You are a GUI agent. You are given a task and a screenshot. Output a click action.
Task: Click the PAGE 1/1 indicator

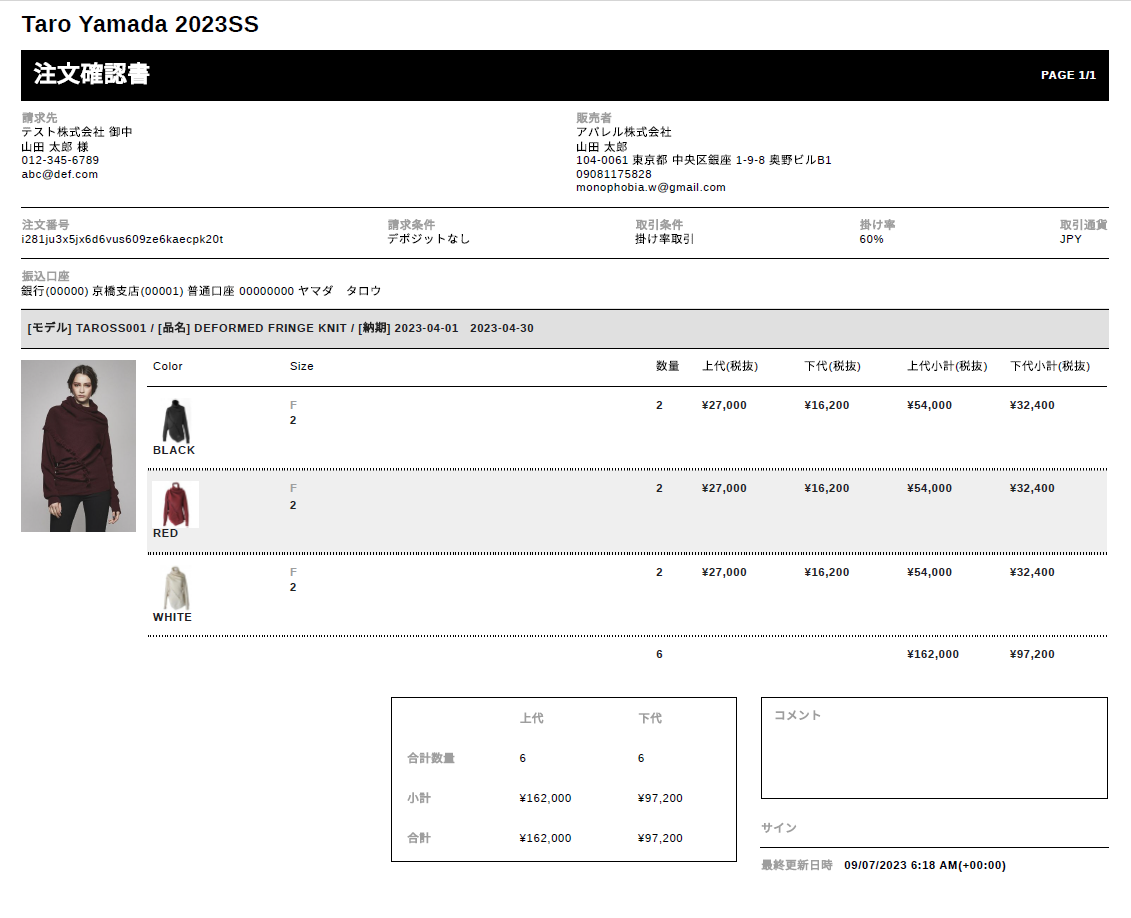1068,75
